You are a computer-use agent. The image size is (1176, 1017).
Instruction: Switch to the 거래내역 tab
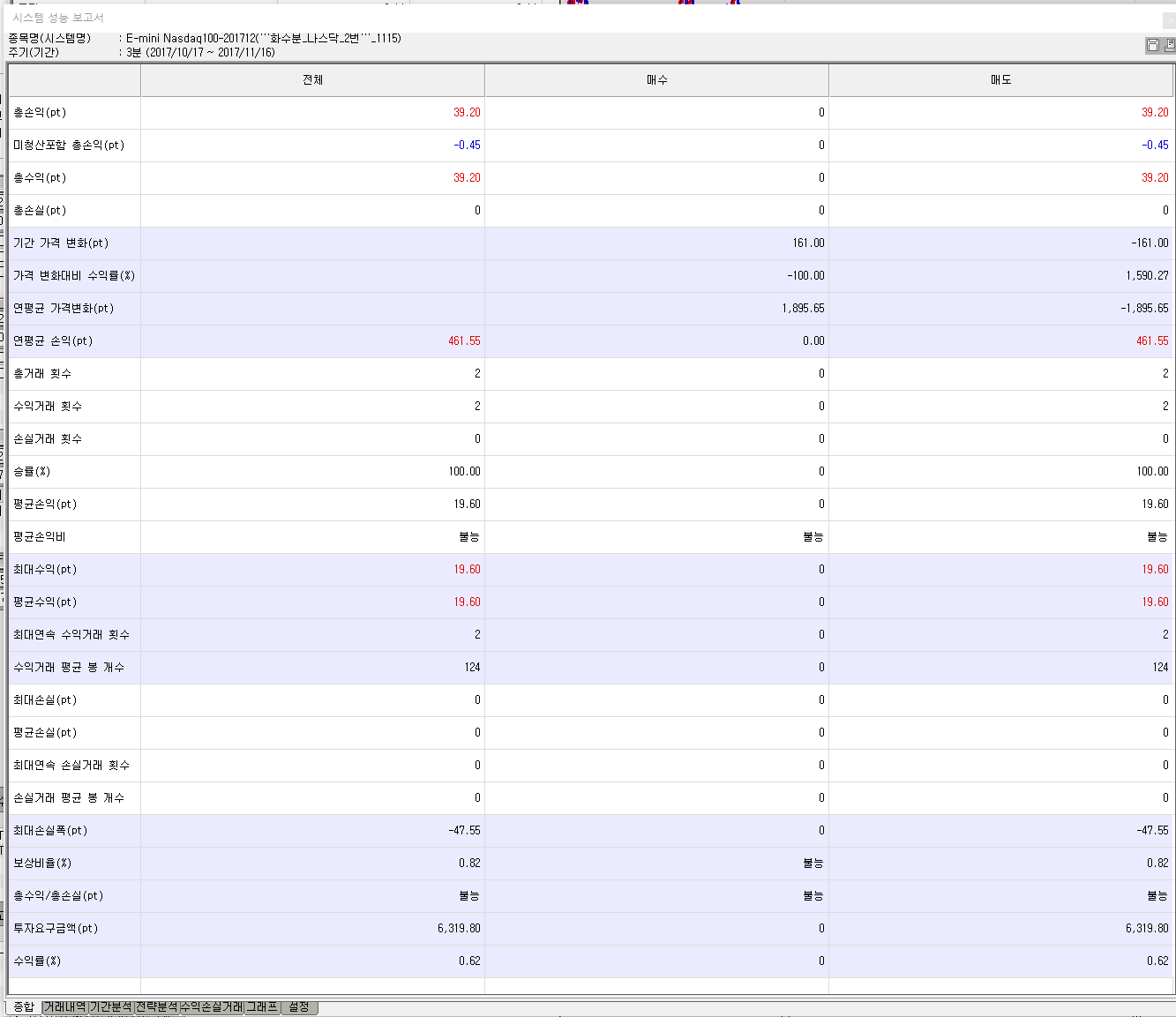pyautogui.click(x=65, y=1006)
